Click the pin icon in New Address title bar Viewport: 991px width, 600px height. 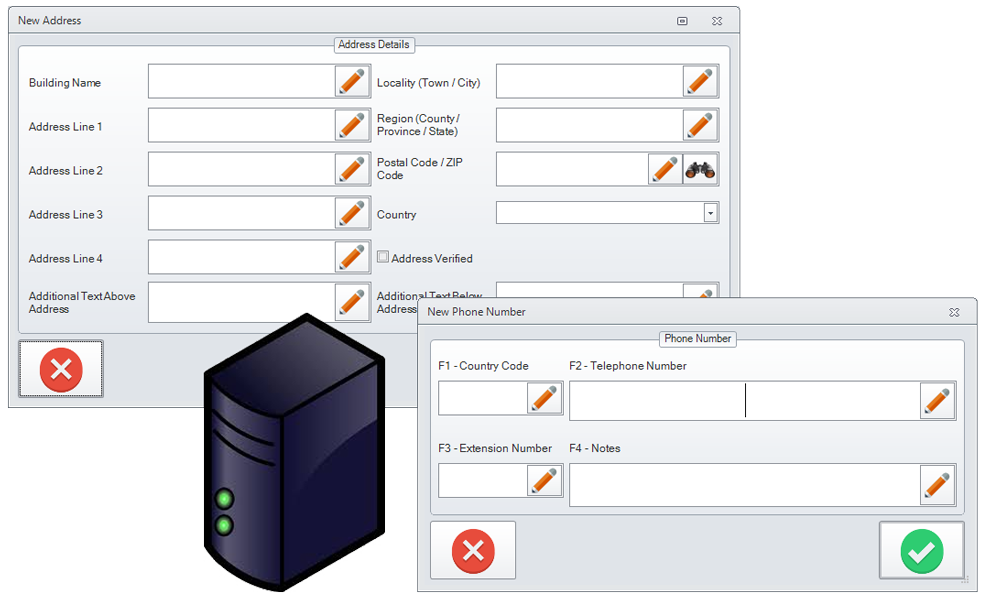pyautogui.click(x=682, y=20)
